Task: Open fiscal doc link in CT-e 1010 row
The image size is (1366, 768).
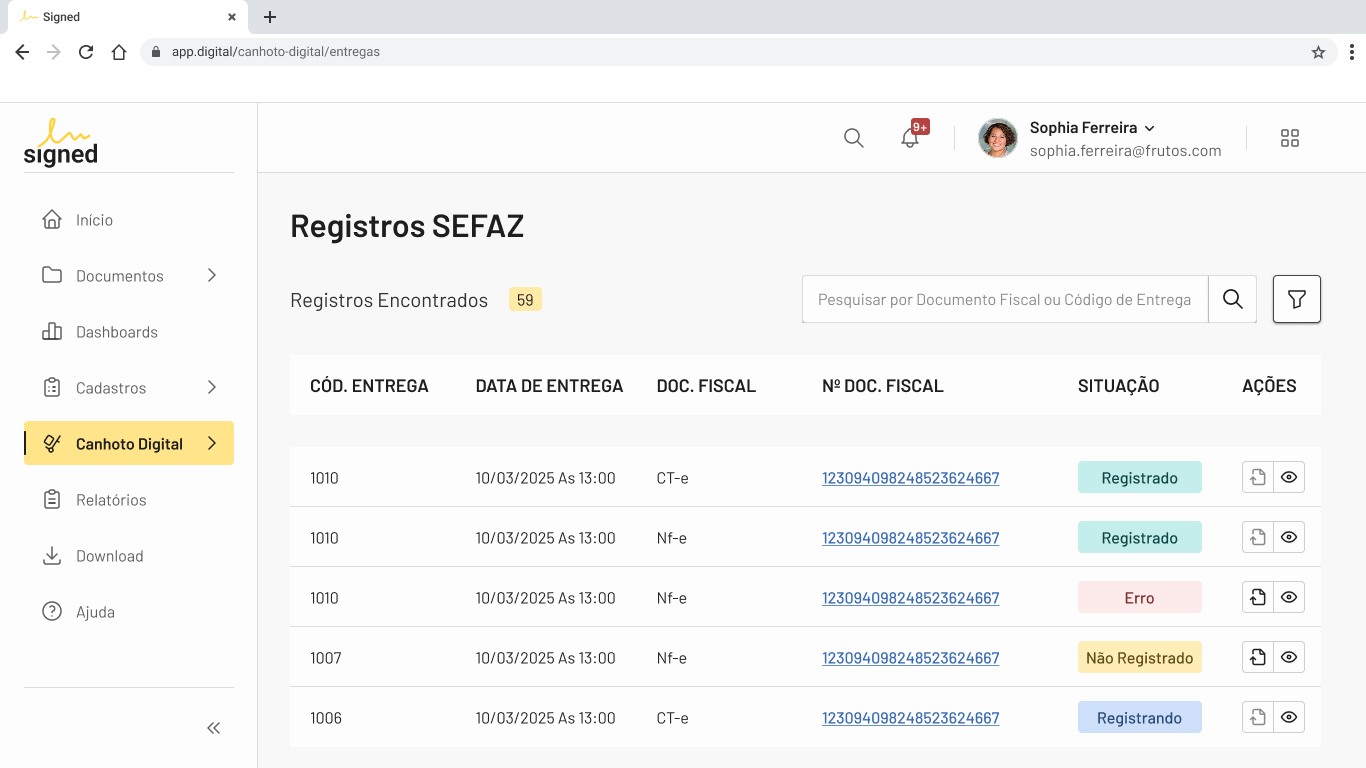Action: 911,478
